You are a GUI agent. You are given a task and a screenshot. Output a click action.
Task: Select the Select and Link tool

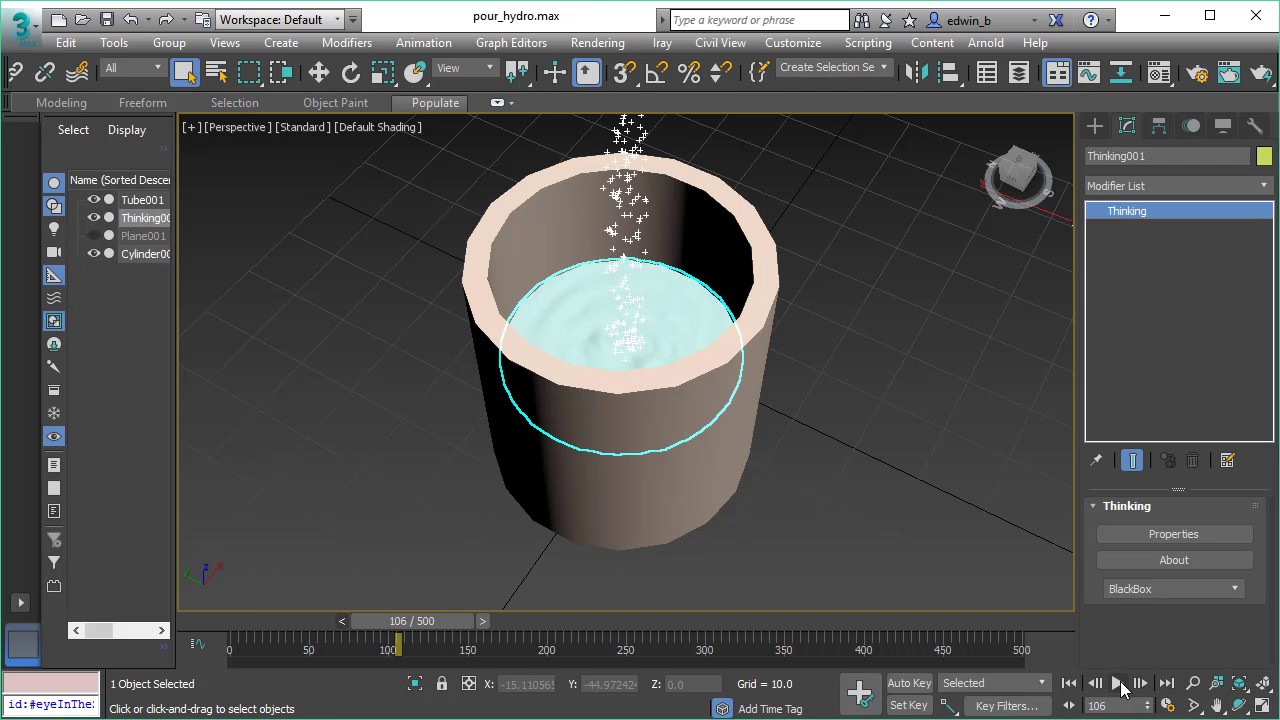tap(14, 72)
